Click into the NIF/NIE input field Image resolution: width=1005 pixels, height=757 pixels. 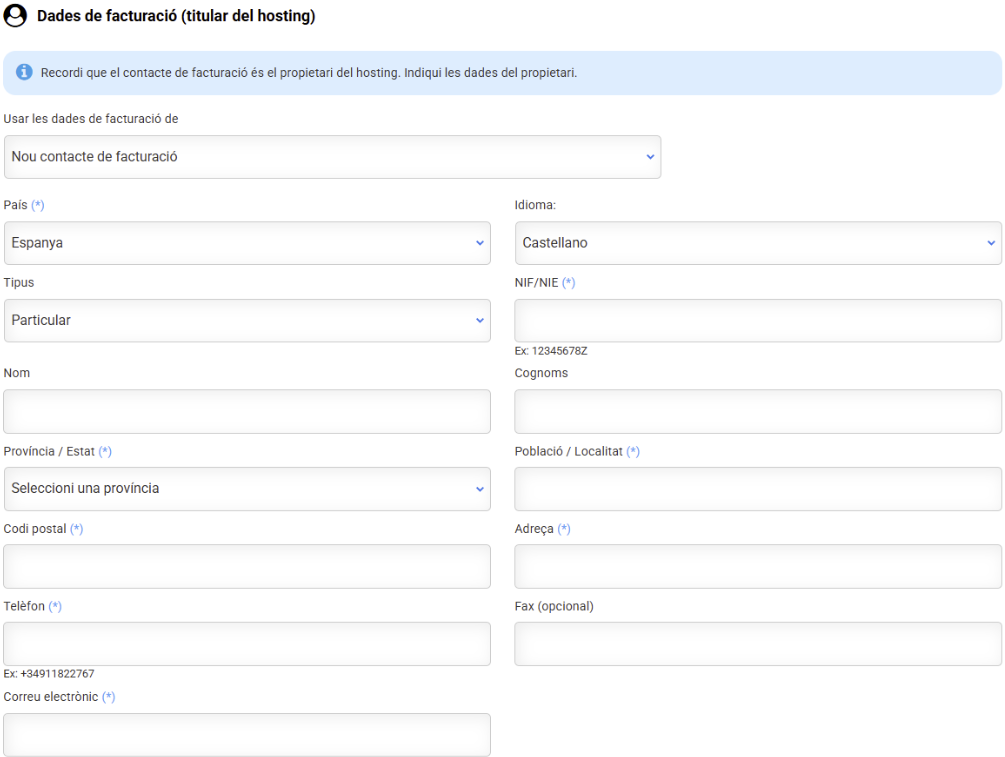click(757, 321)
